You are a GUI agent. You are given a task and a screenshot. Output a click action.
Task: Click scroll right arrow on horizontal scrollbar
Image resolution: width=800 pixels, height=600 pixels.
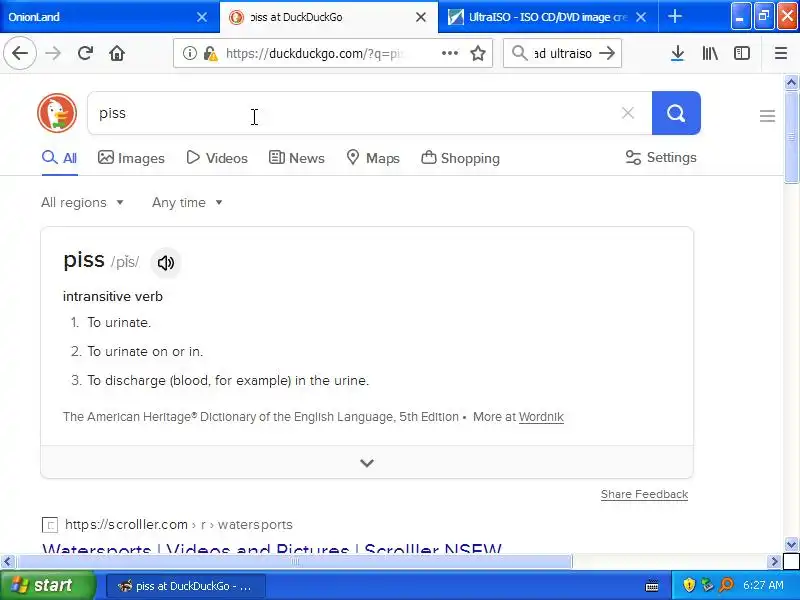774,561
